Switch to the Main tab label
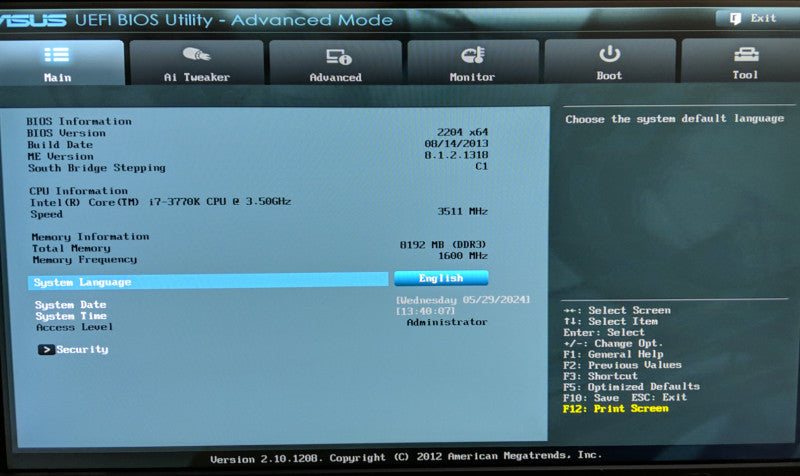This screenshot has height=476, width=800. tap(58, 78)
